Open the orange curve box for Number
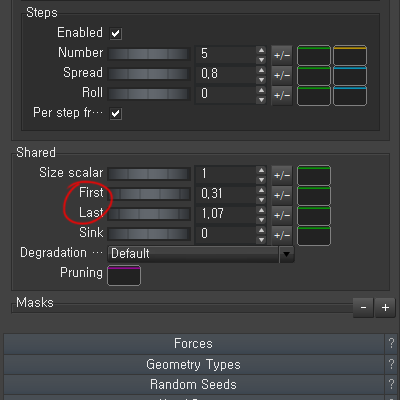Viewport: 400px width, 400px height. 350,56
